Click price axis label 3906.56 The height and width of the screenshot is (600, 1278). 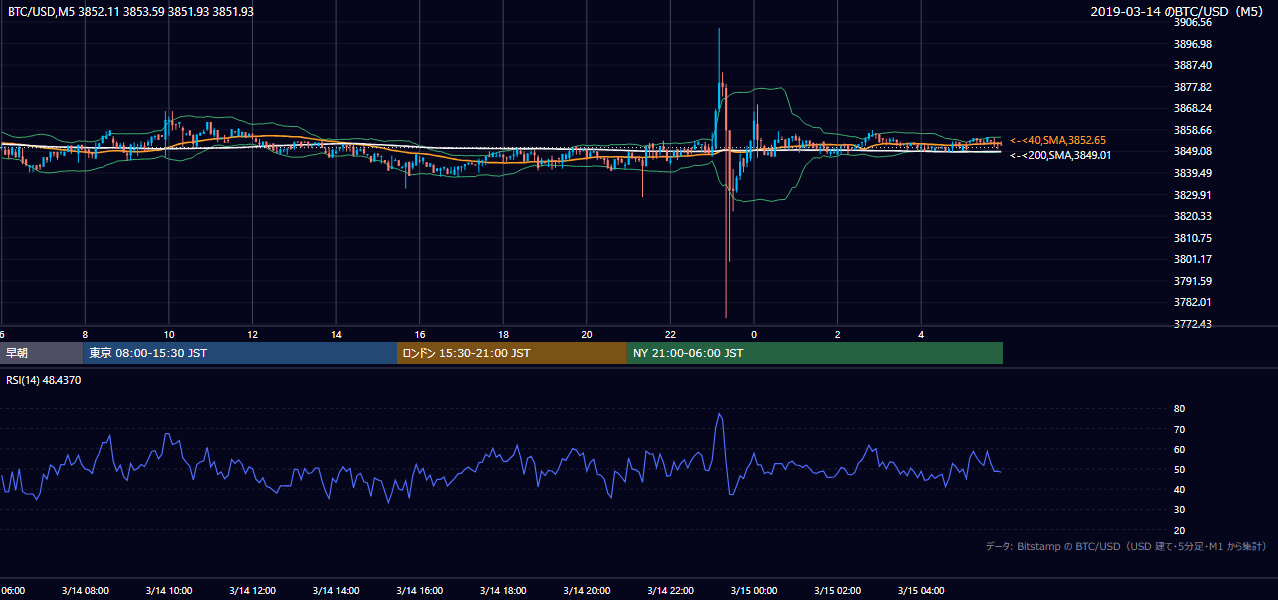[x=1193, y=22]
